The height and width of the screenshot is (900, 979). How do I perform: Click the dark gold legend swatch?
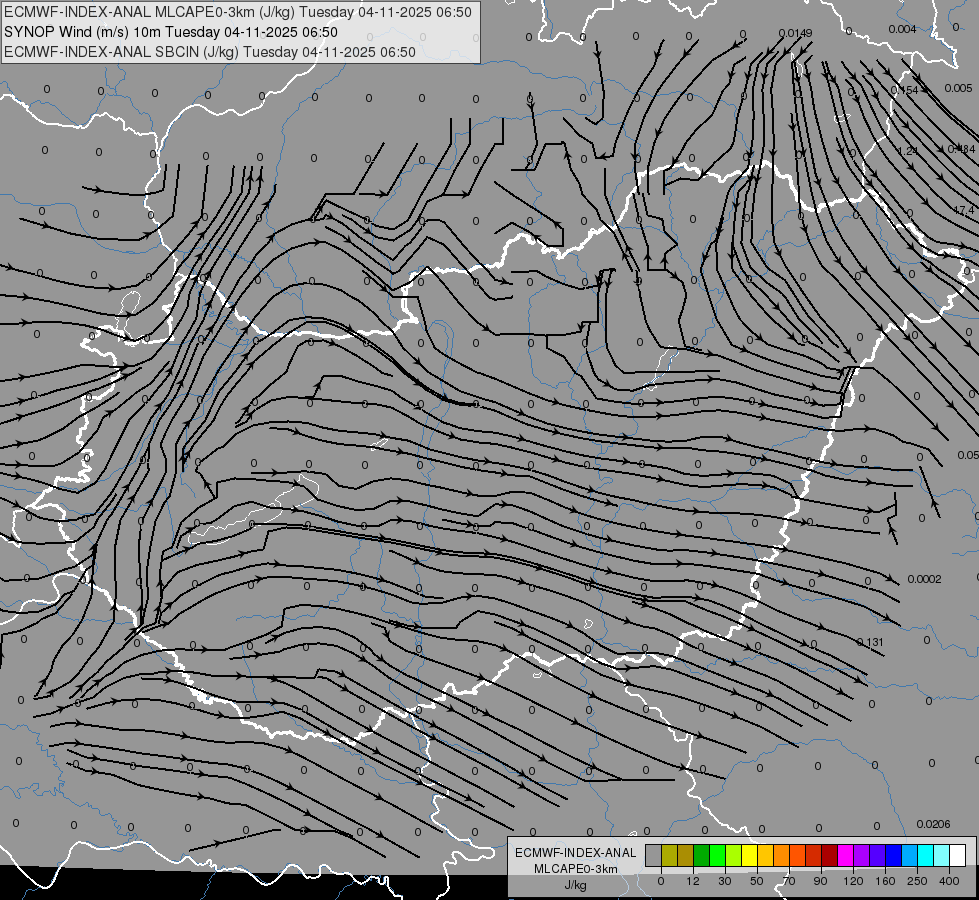(686, 855)
